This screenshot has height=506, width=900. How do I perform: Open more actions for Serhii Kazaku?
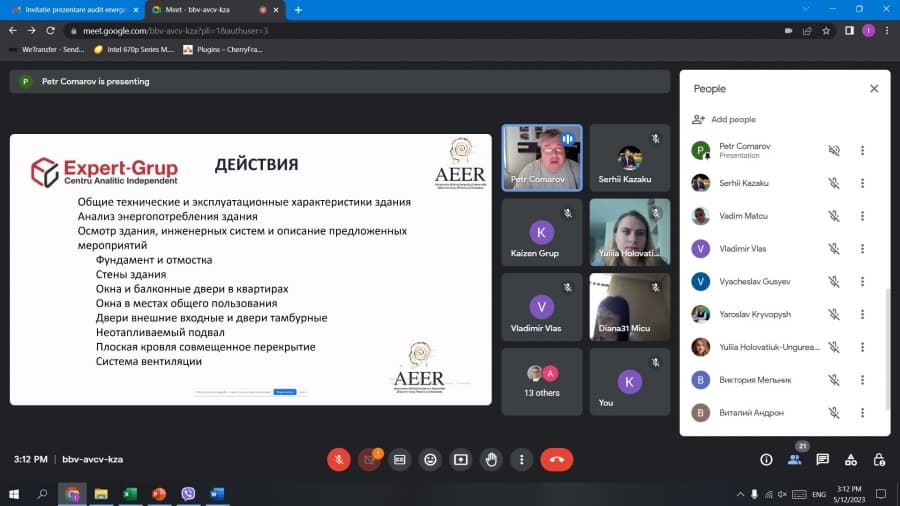point(862,183)
